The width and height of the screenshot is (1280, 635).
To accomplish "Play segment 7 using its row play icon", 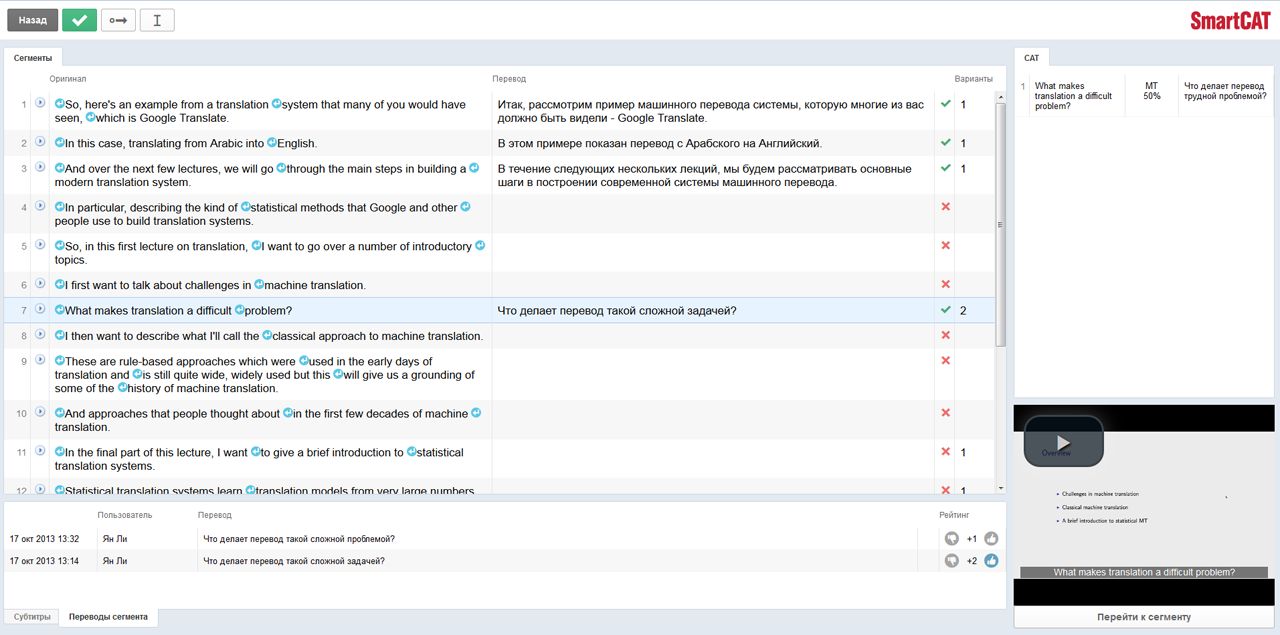I will (x=40, y=310).
